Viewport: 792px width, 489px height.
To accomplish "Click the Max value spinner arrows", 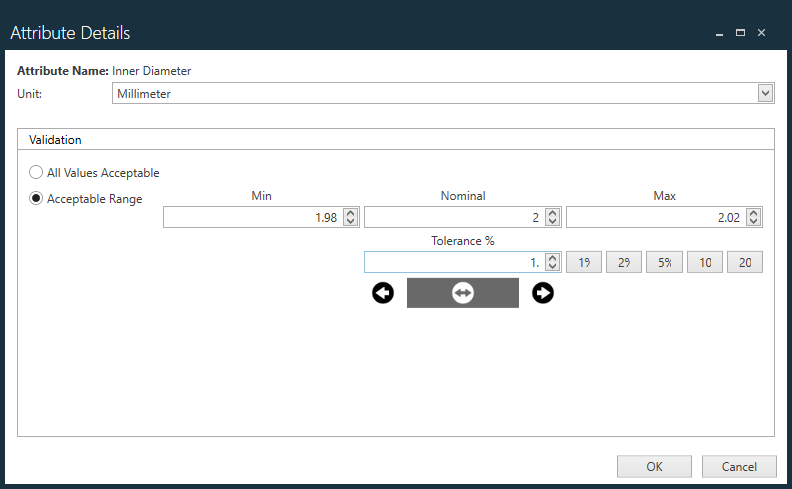I will click(754, 217).
